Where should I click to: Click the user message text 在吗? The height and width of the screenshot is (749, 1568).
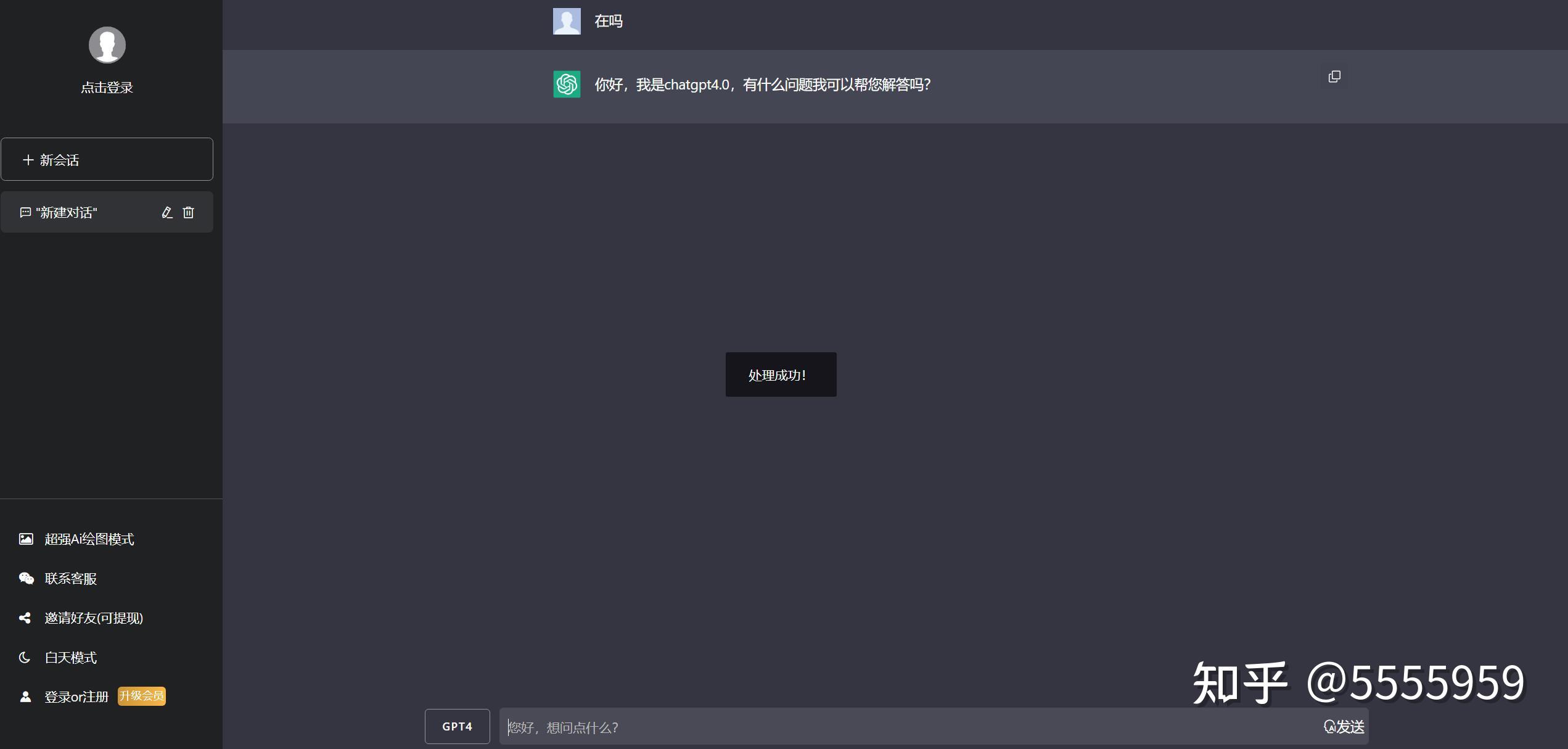point(609,21)
